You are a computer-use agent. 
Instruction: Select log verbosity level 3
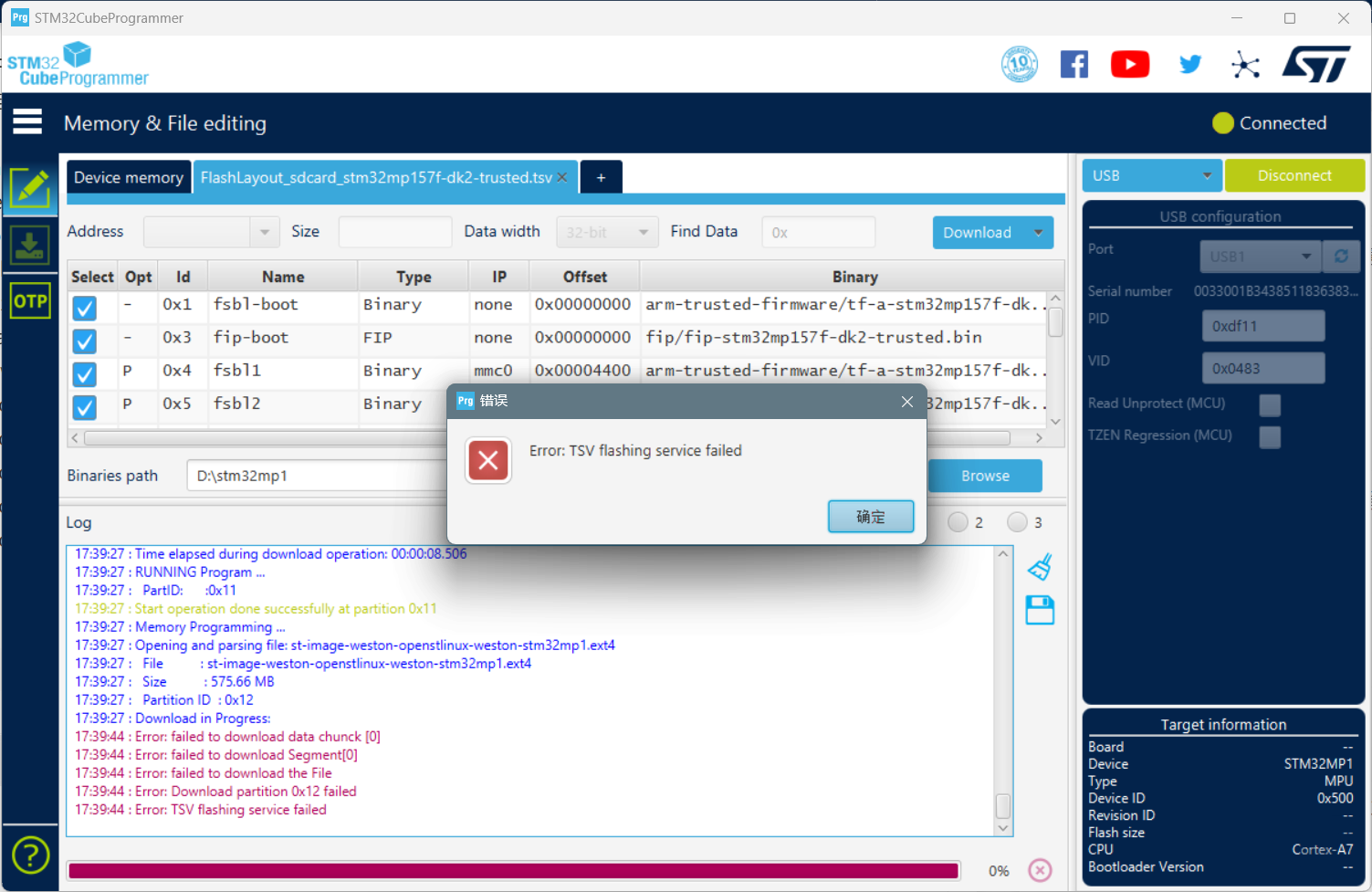point(1017,522)
